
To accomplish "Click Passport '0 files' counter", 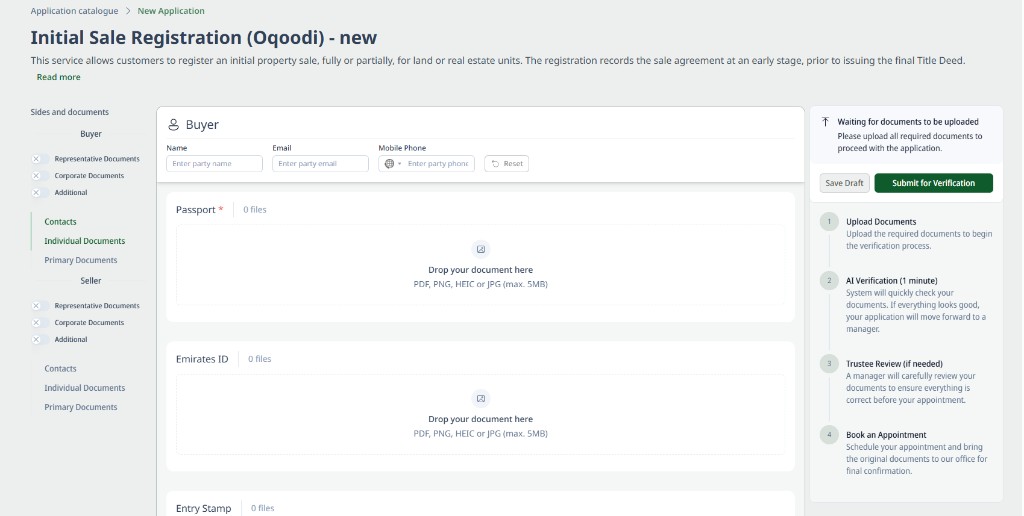I will pyautogui.click(x=255, y=210).
